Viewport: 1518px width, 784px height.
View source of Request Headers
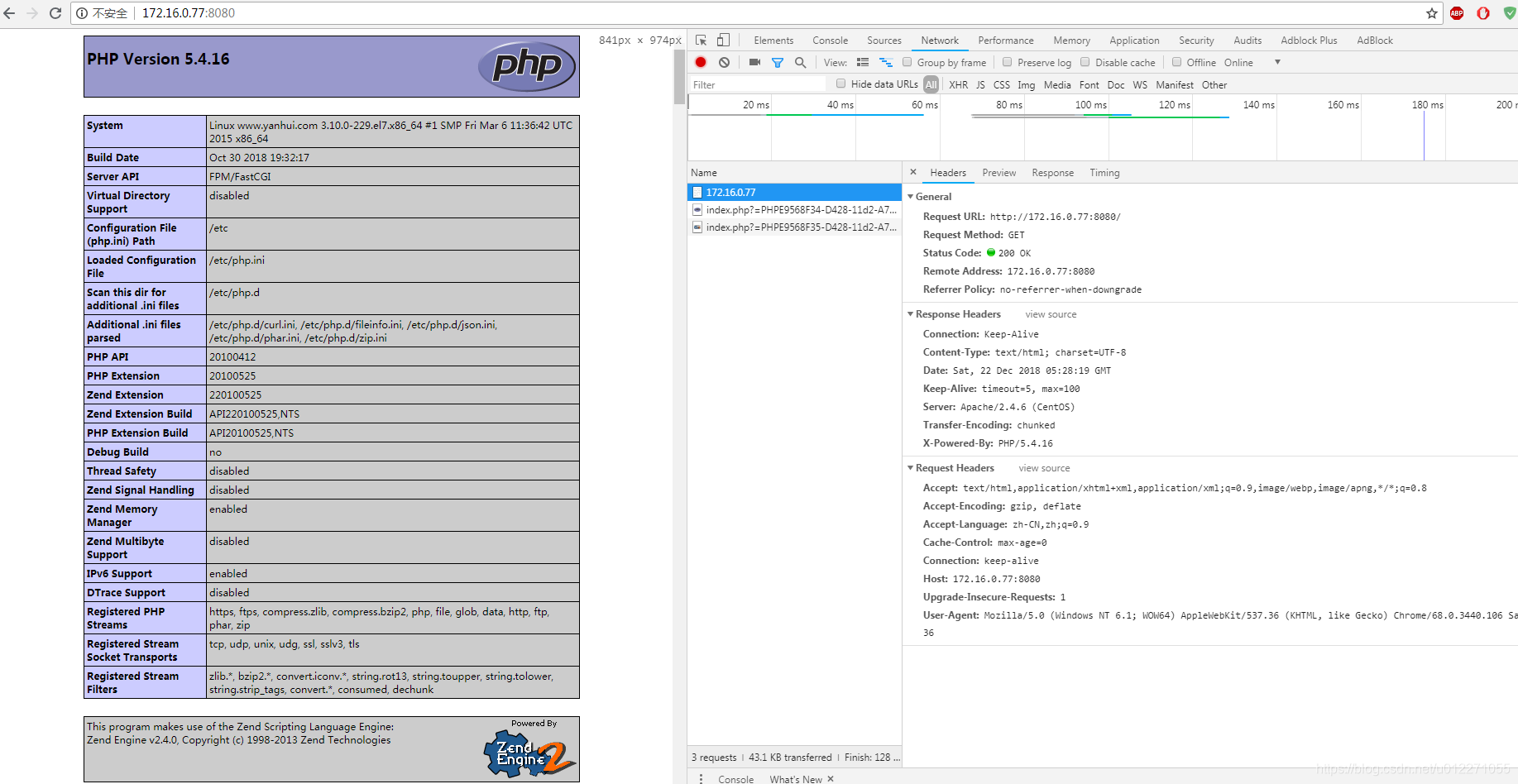pos(1044,468)
